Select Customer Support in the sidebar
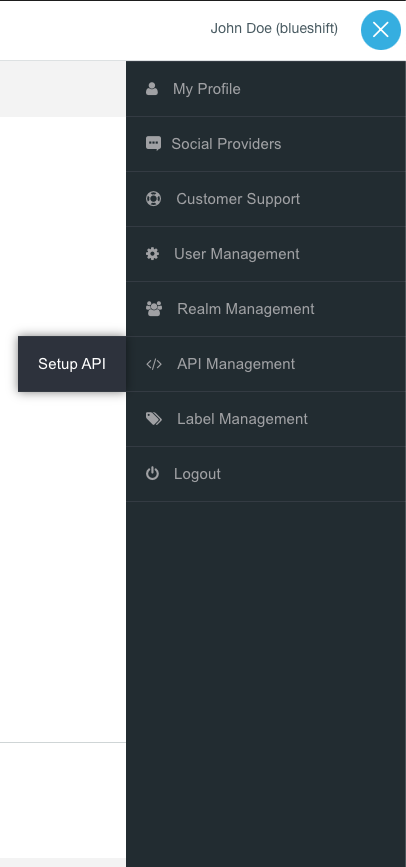 266,199
